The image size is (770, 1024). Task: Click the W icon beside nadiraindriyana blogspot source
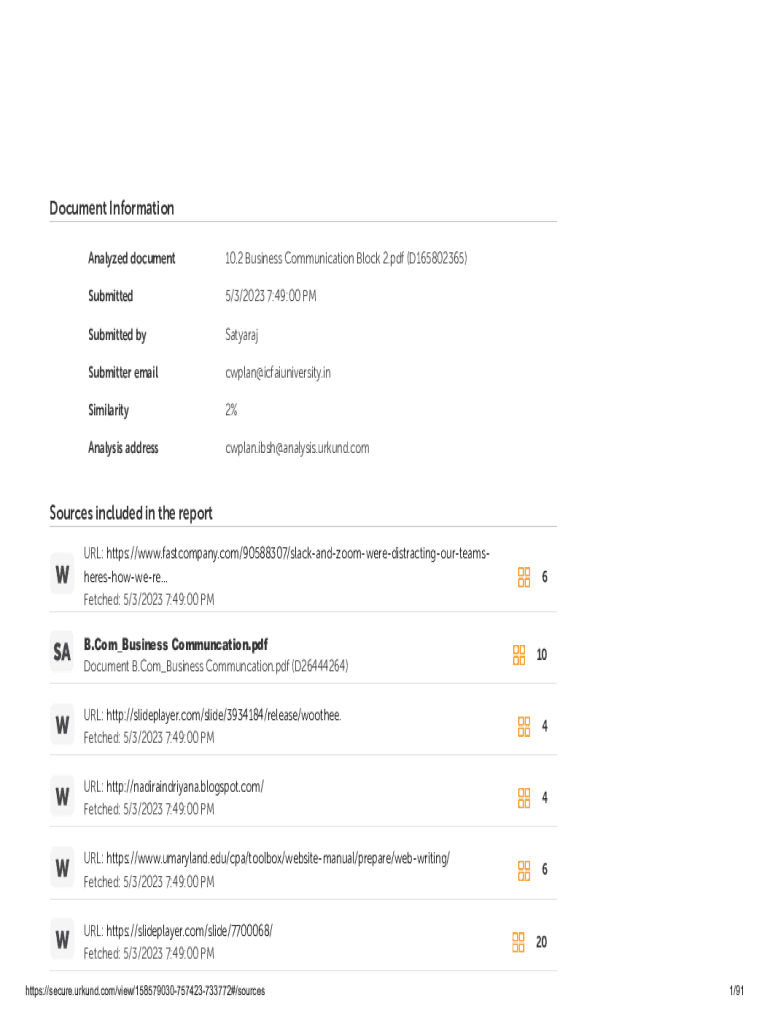pos(62,797)
